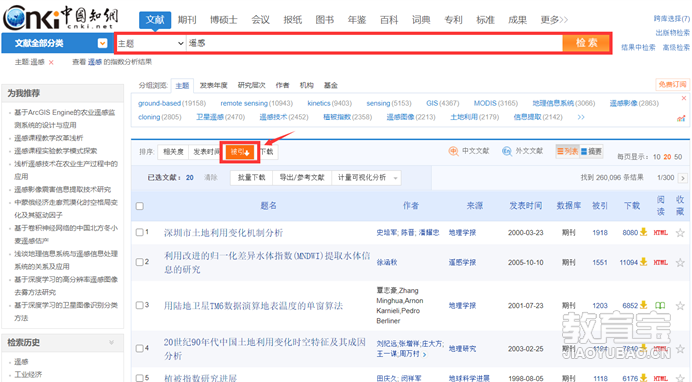Remove the 主题:遥感 filter with red X
The image size is (692, 382).
(51, 62)
